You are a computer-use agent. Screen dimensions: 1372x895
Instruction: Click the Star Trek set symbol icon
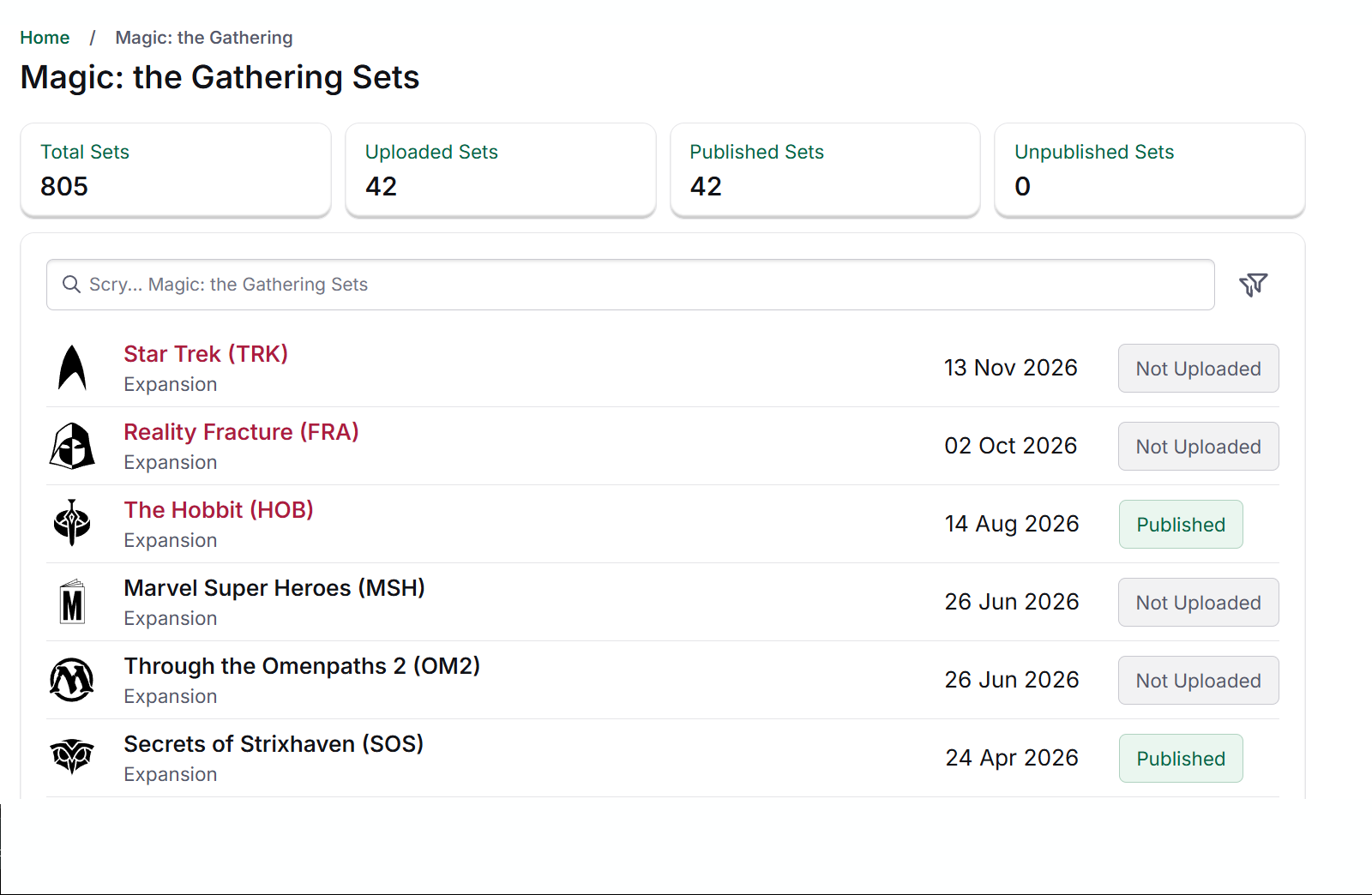72,368
